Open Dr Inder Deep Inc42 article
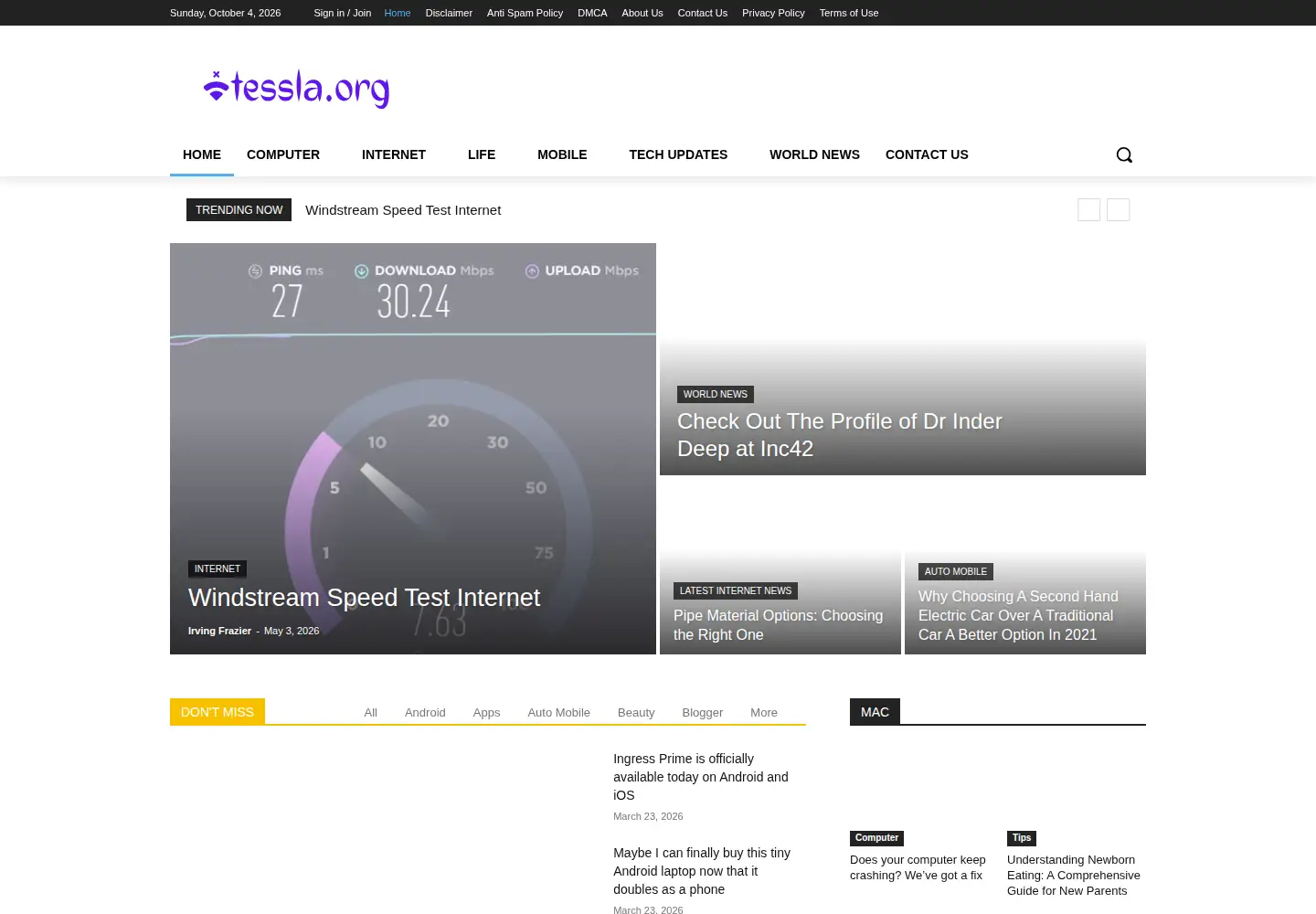Screen dimensions: 1316x914 pos(839,435)
